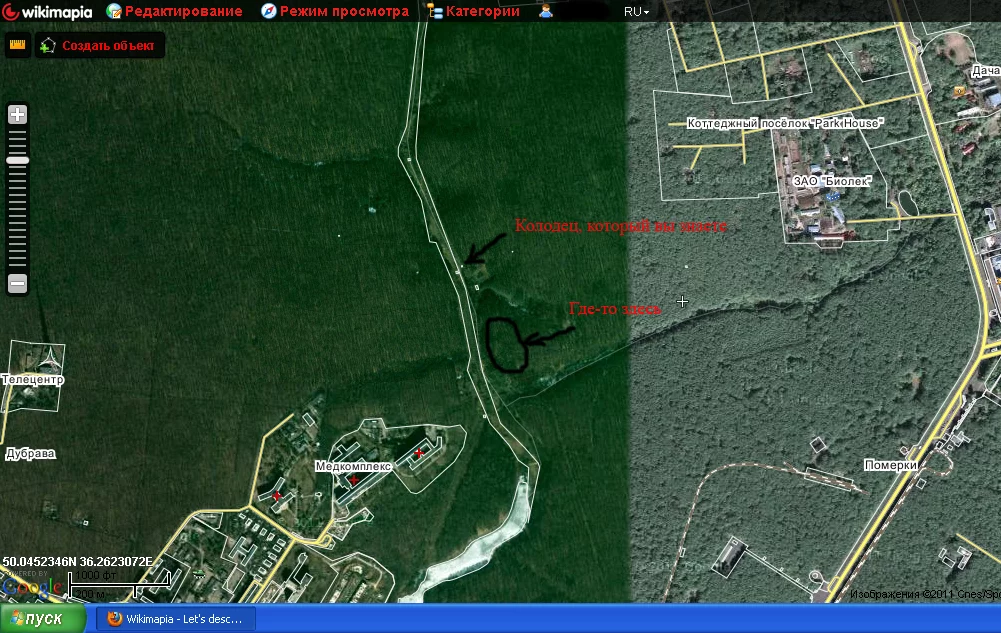The height and width of the screenshot is (633, 1001).
Task: Click the Google logo on the map
Action: (x=32, y=587)
